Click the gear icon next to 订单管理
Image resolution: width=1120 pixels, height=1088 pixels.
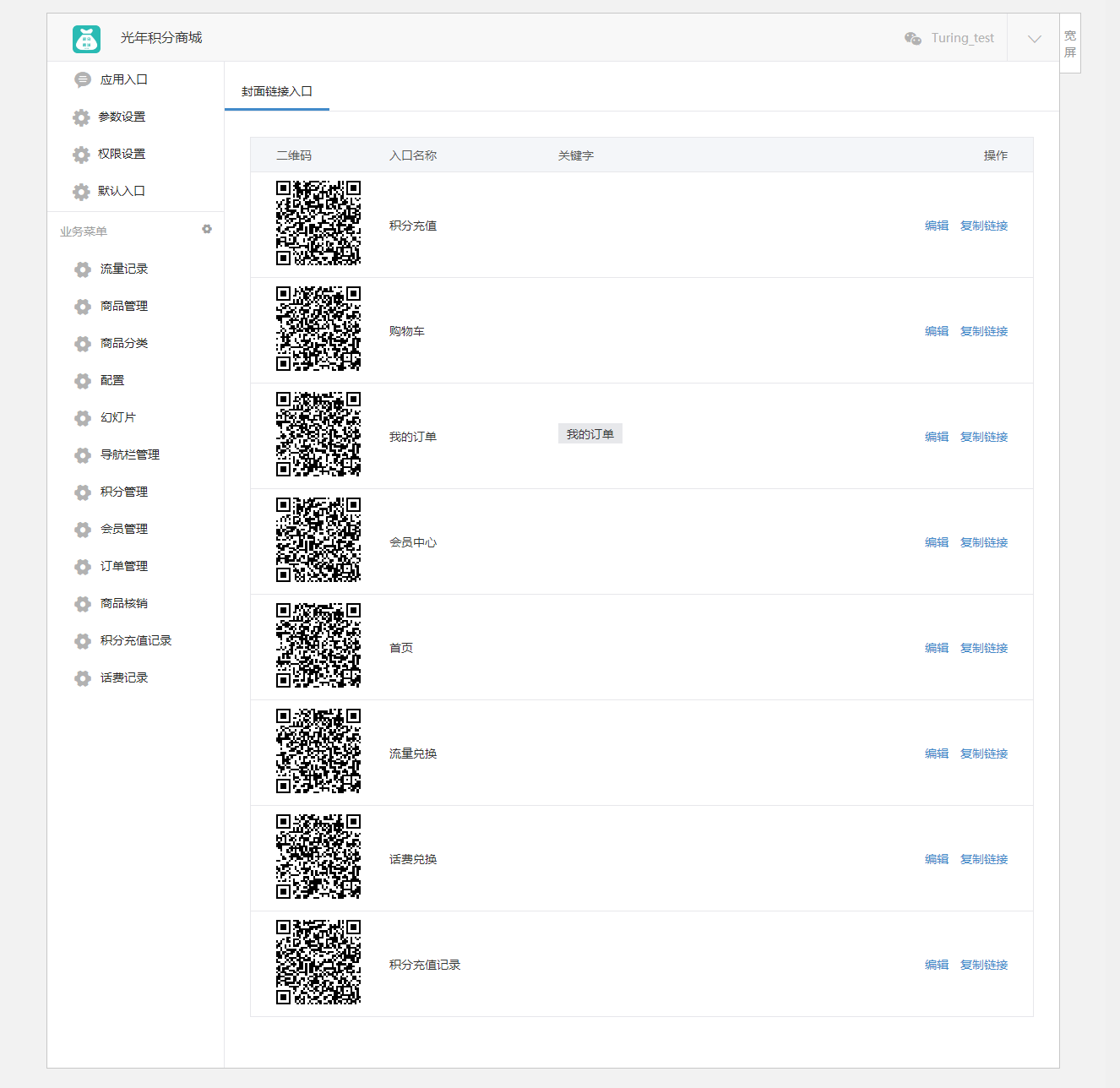[x=83, y=567]
